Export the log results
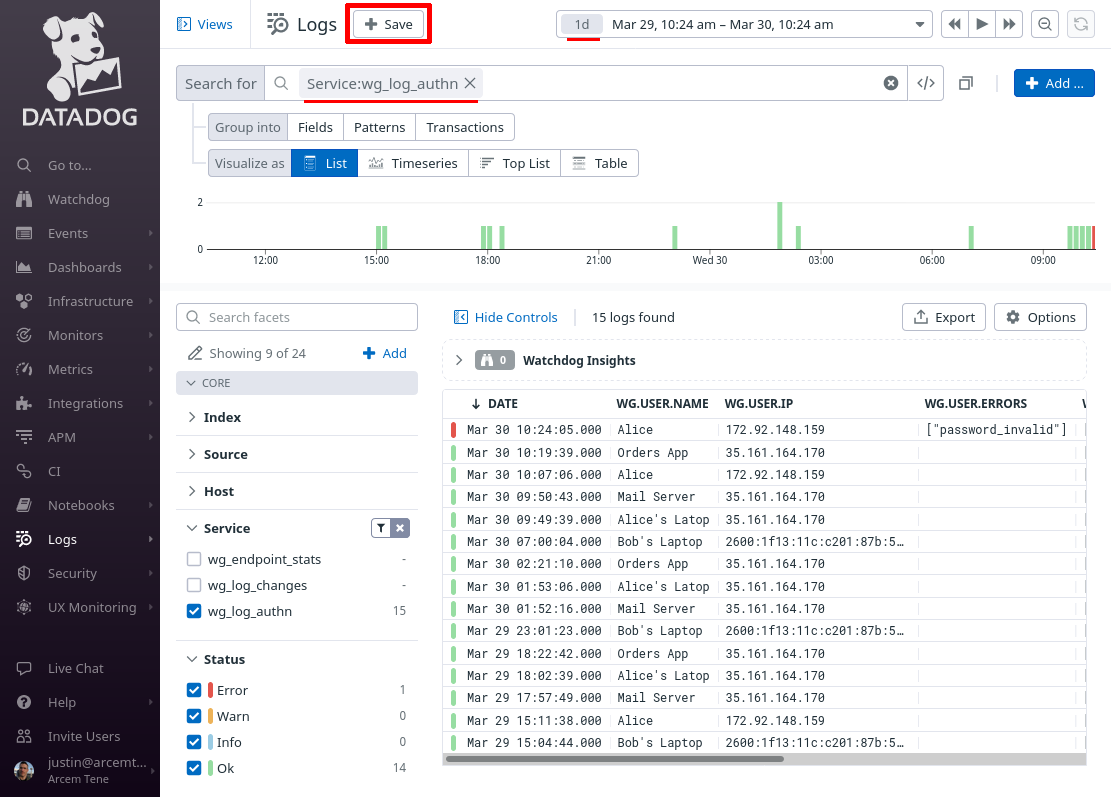This screenshot has width=1111, height=797. click(x=944, y=317)
